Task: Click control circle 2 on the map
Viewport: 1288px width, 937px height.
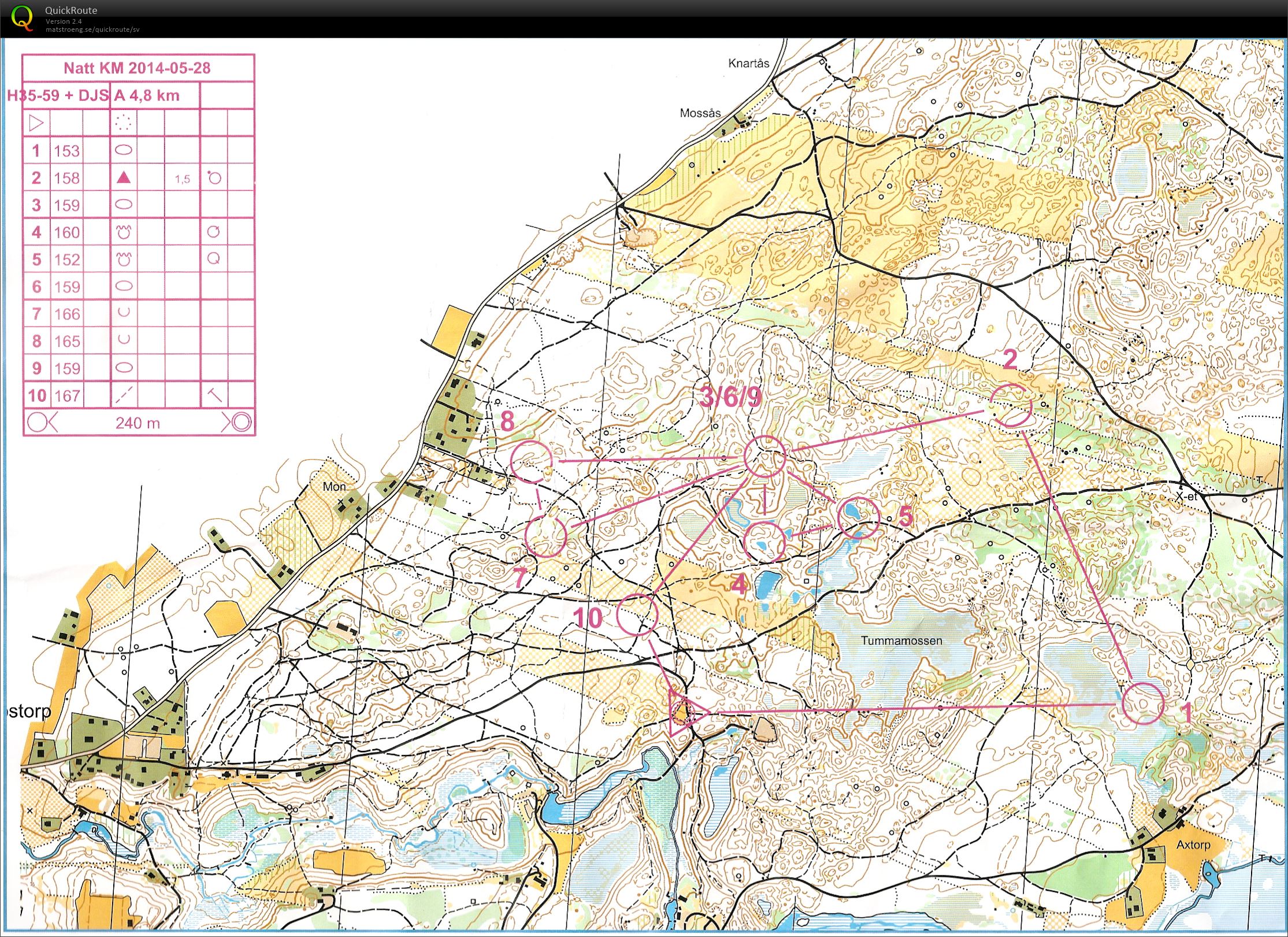Action: point(1011,405)
